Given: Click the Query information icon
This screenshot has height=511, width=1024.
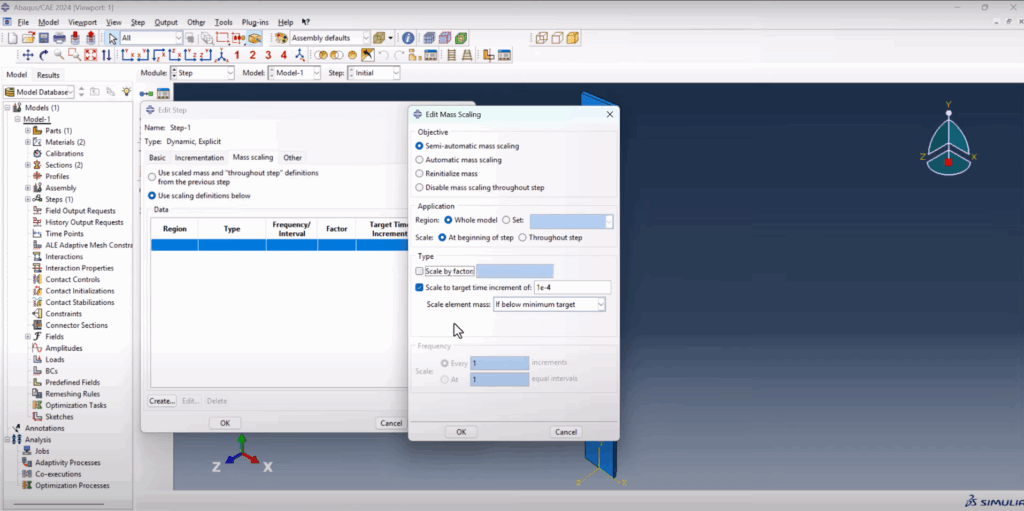Looking at the screenshot, I should tap(408, 38).
